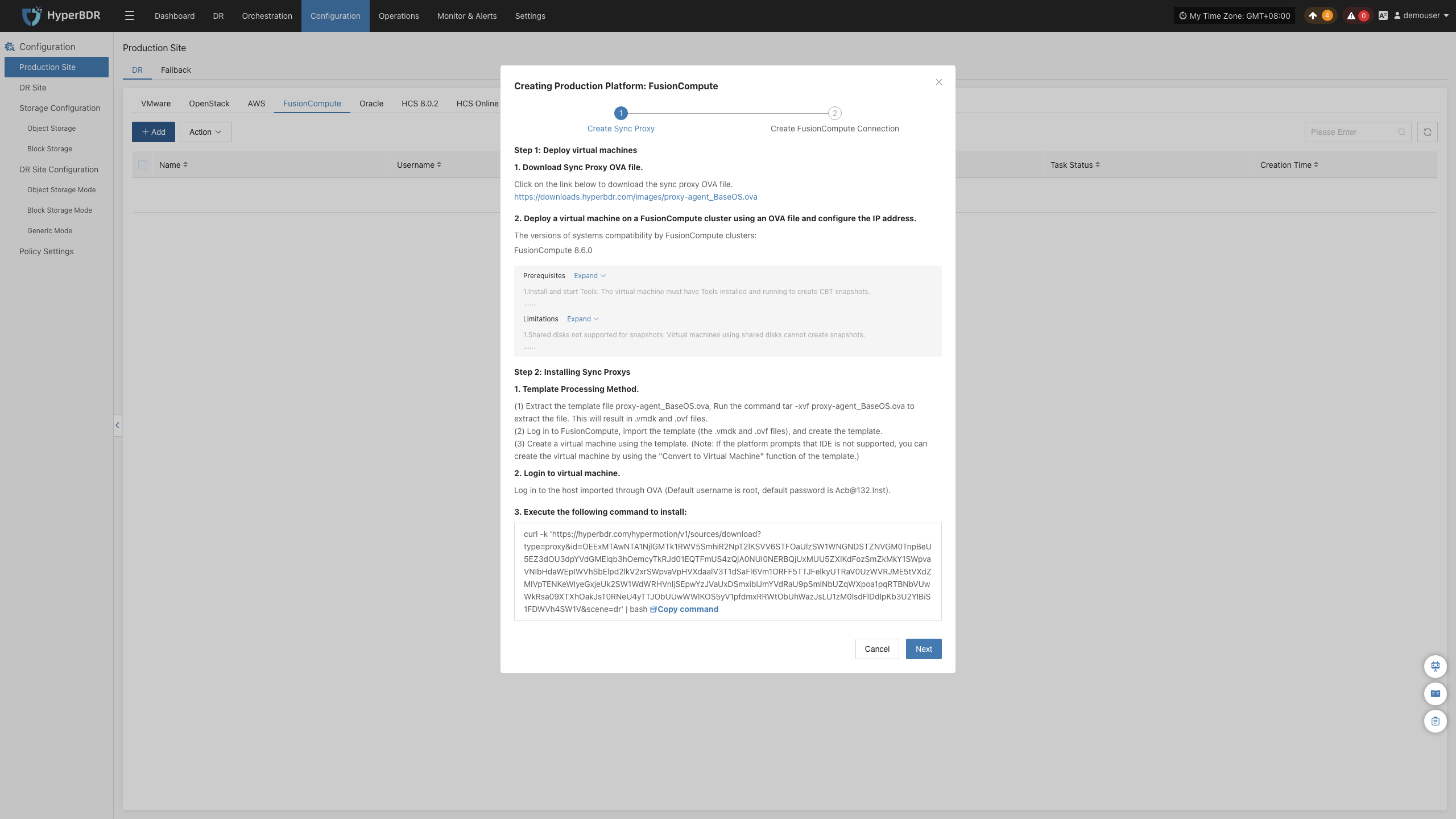Switch to the HCS 8.0.2 tab
The height and width of the screenshot is (819, 1456).
(x=420, y=104)
